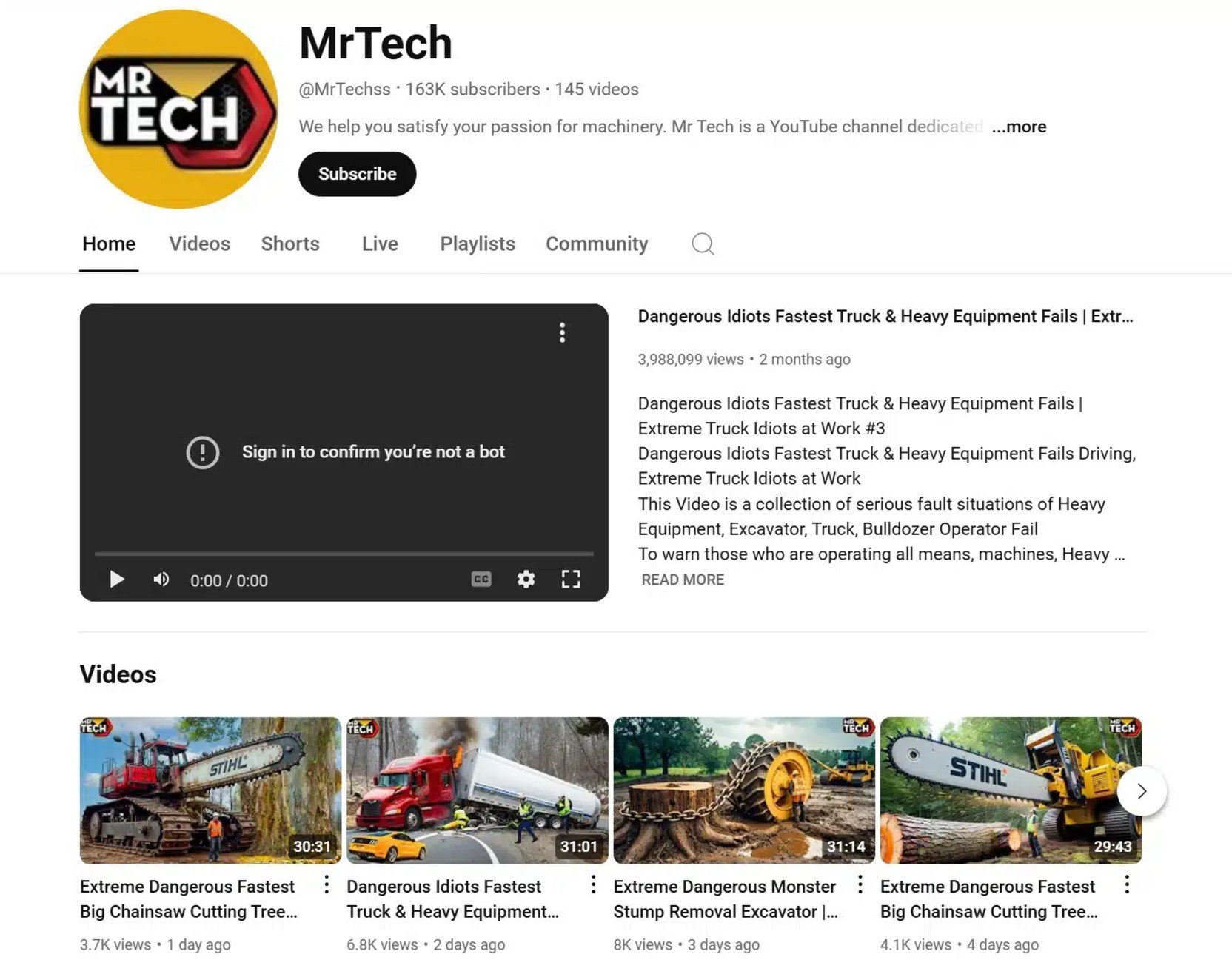The height and width of the screenshot is (974, 1232).
Task: Open options for 1 day ago video
Action: (327, 884)
